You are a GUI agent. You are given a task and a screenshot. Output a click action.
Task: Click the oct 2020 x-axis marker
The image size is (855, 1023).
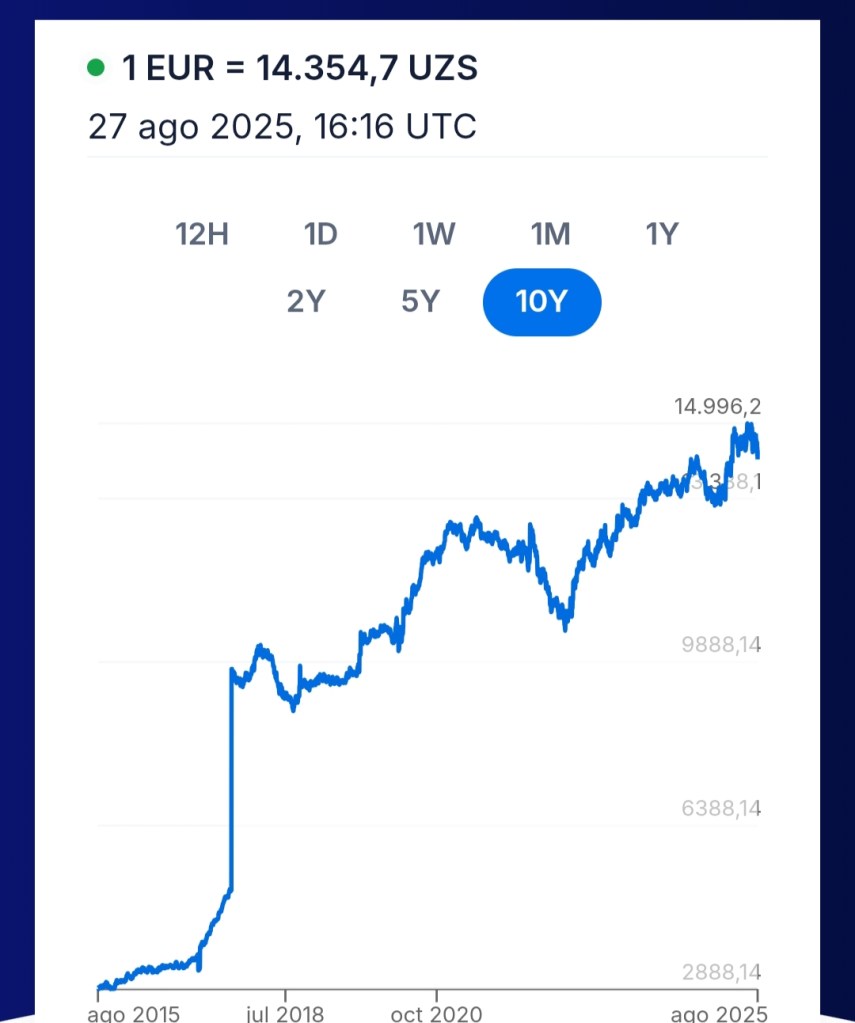[x=436, y=1013]
